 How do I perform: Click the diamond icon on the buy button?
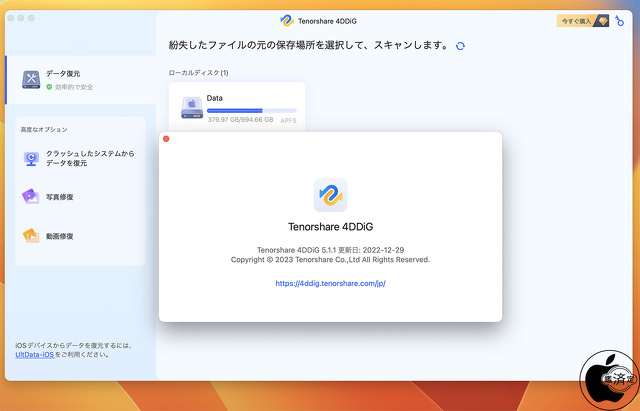click(602, 21)
